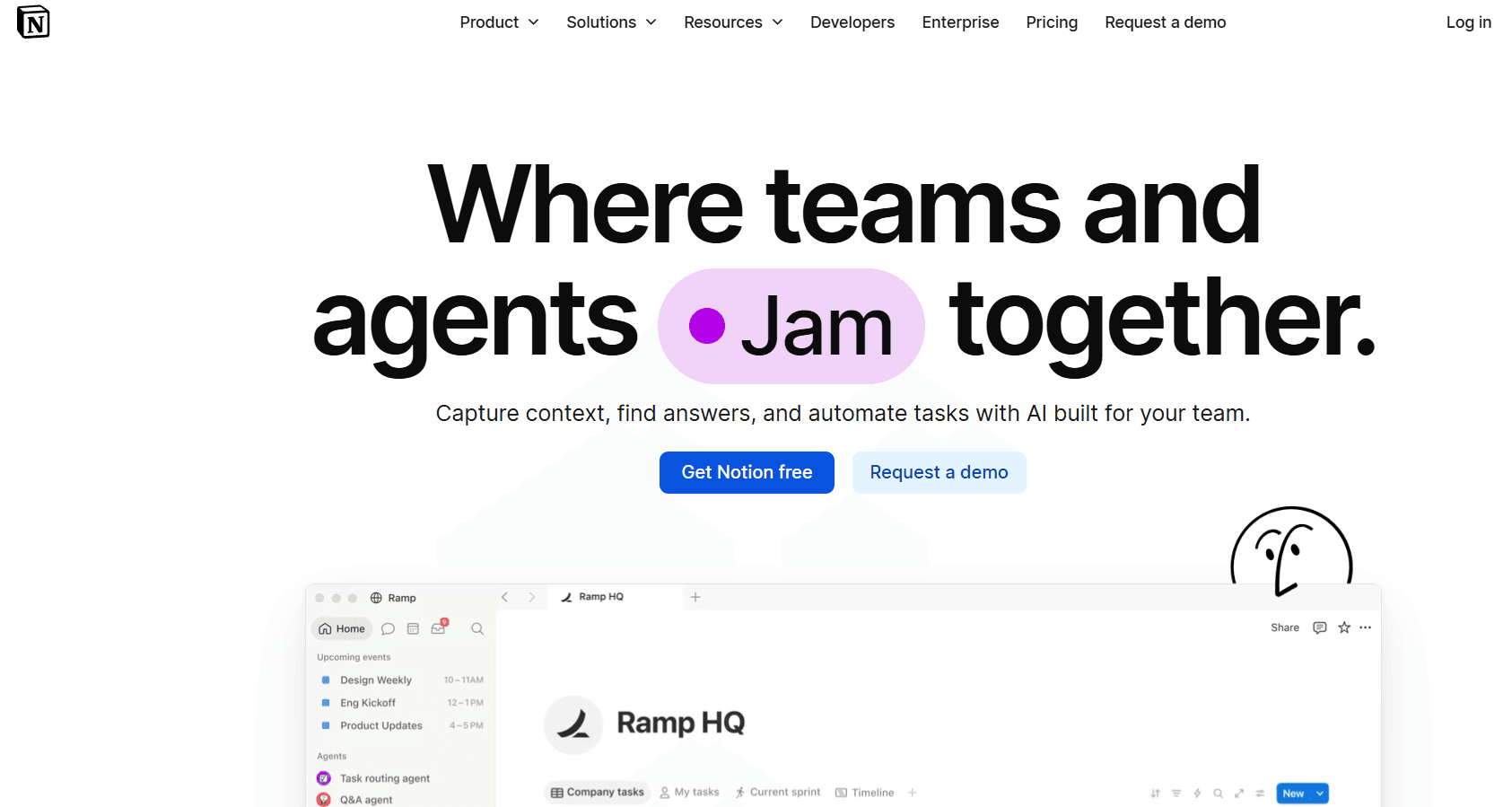Click the expand full-page arrows icon

click(x=1239, y=794)
